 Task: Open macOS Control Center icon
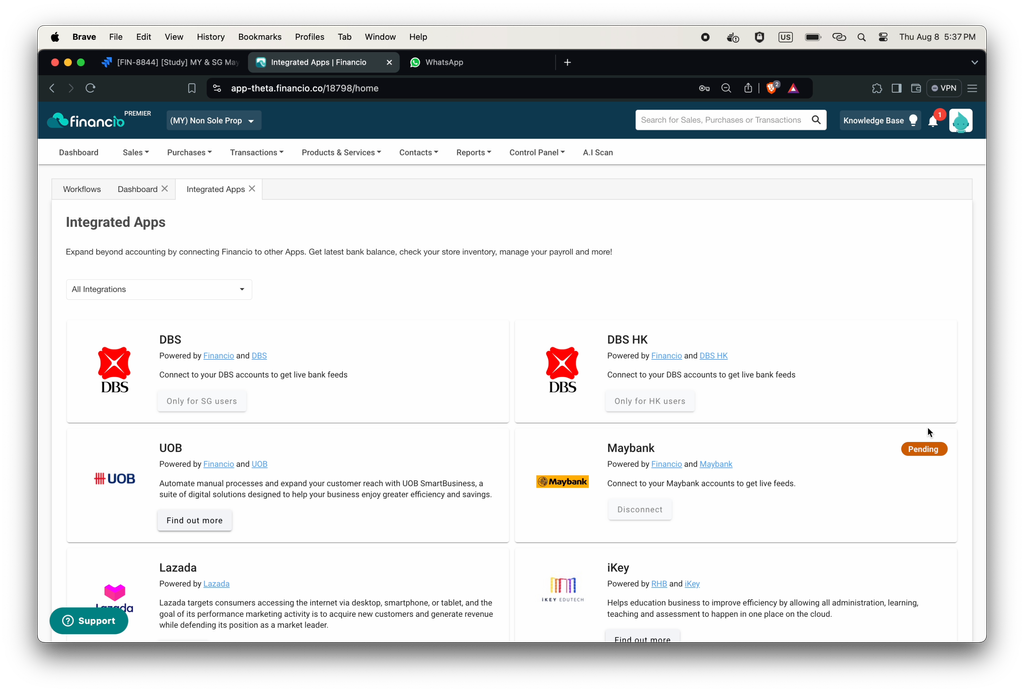(883, 37)
